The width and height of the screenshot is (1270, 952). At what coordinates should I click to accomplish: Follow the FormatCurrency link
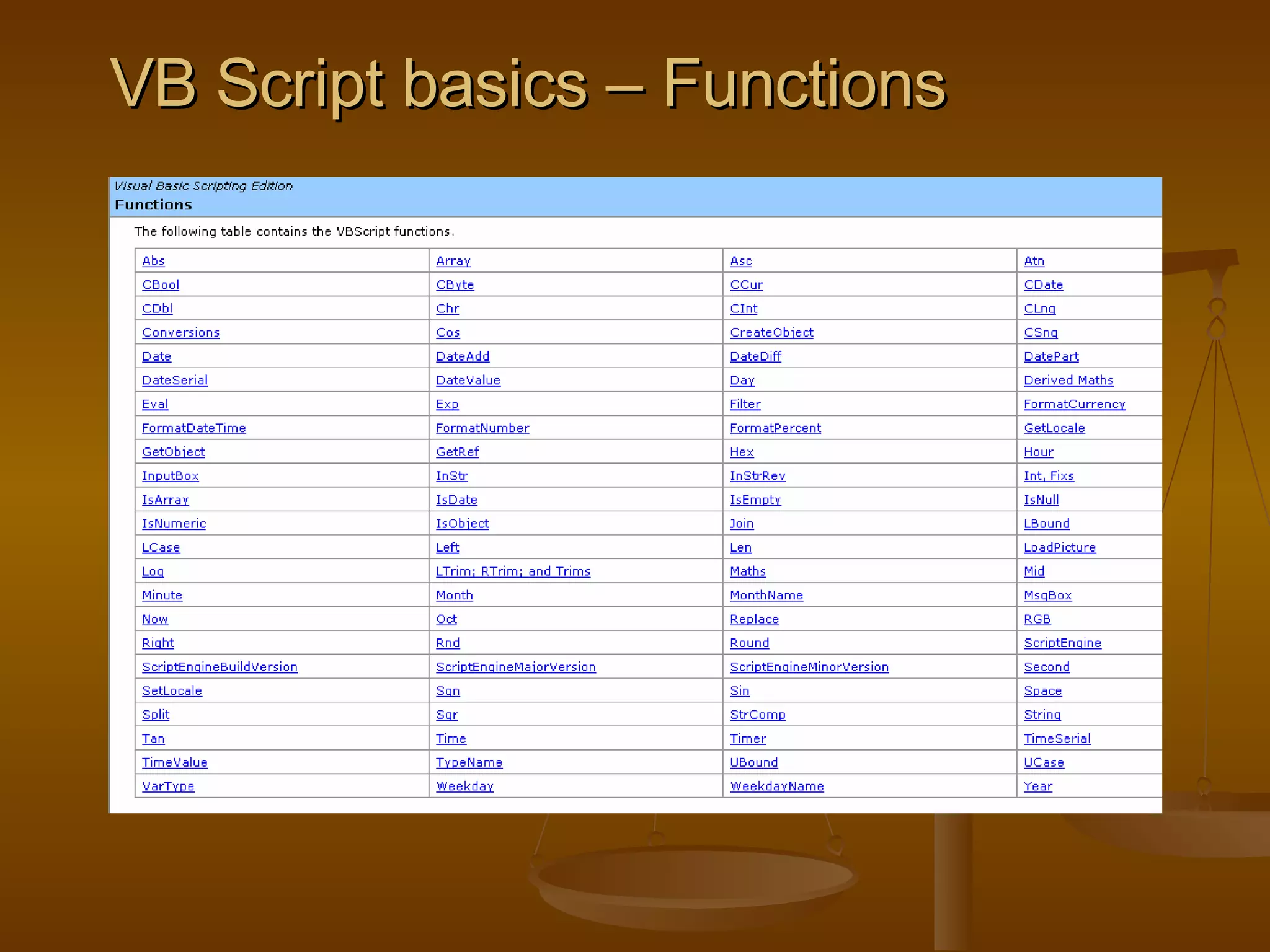pos(1075,404)
